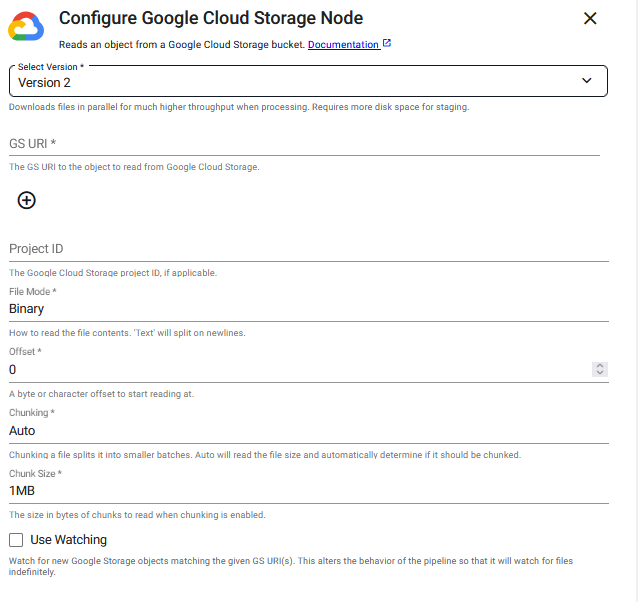The image size is (638, 602).
Task: Focus the GS URI input field
Action: coord(304,143)
